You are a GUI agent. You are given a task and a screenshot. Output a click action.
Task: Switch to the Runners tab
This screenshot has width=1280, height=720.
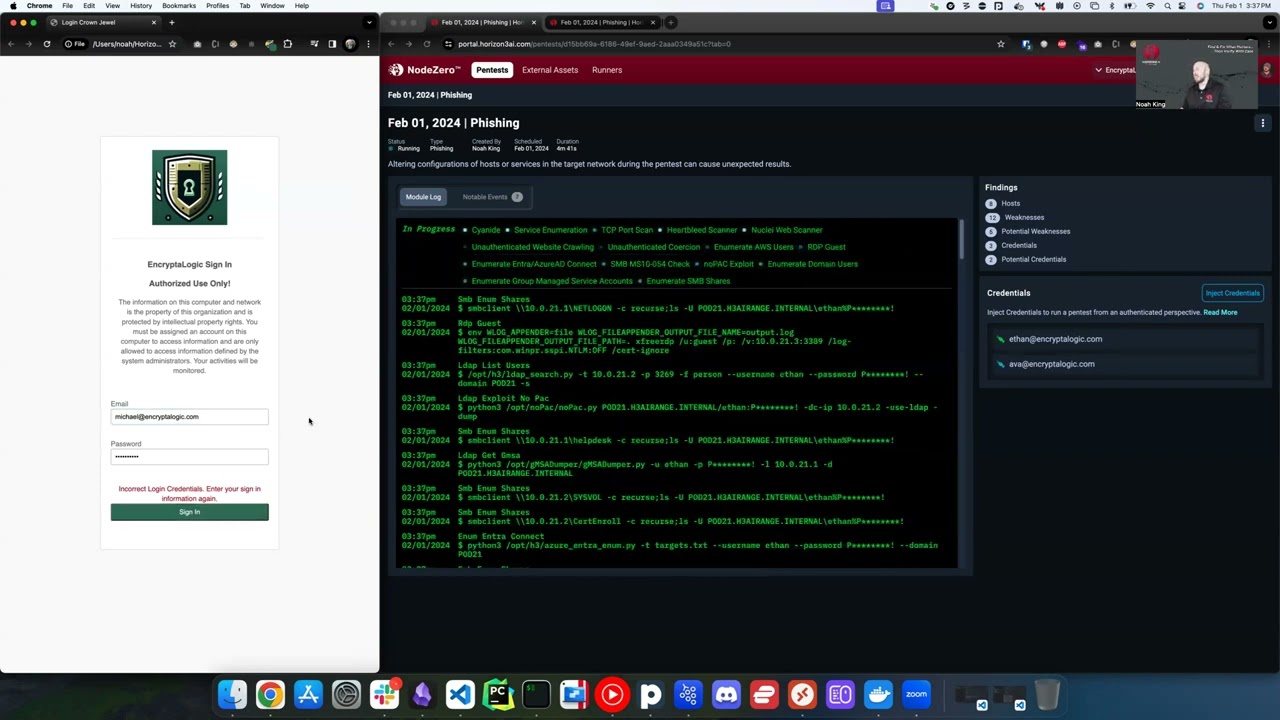(607, 70)
